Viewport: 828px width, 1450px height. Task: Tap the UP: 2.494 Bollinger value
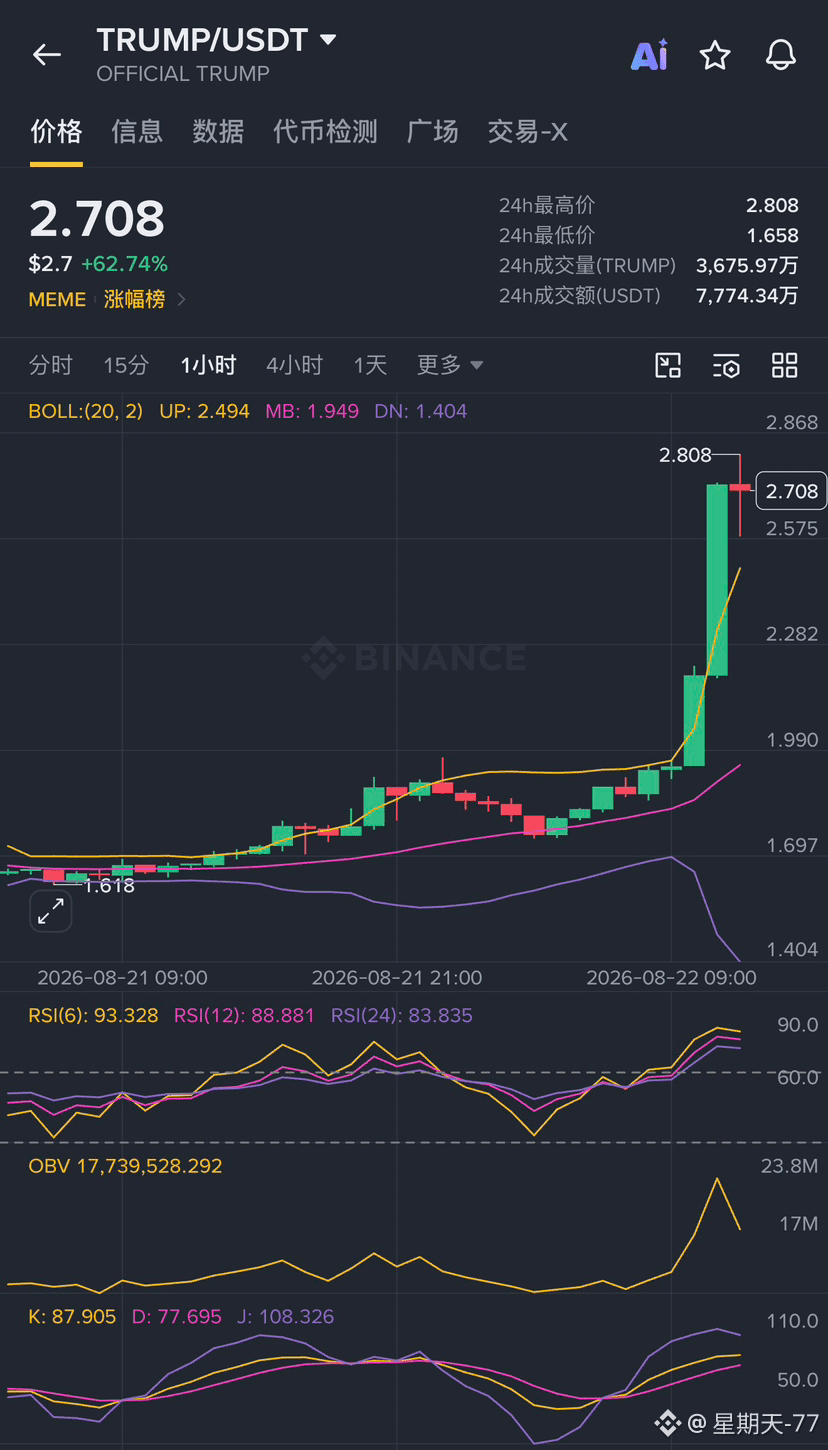(204, 411)
